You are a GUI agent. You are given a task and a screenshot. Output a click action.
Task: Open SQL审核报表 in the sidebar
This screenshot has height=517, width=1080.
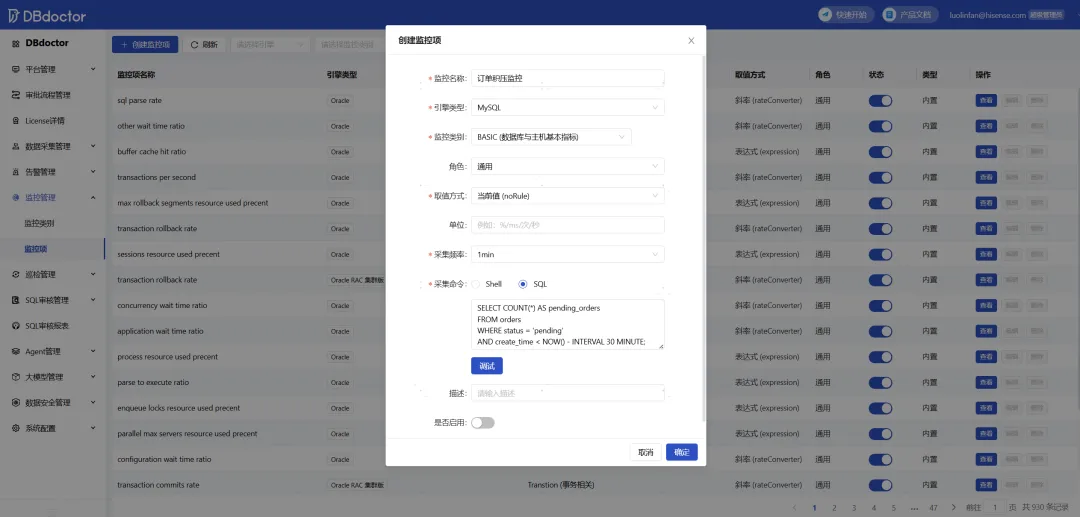[x=48, y=326]
